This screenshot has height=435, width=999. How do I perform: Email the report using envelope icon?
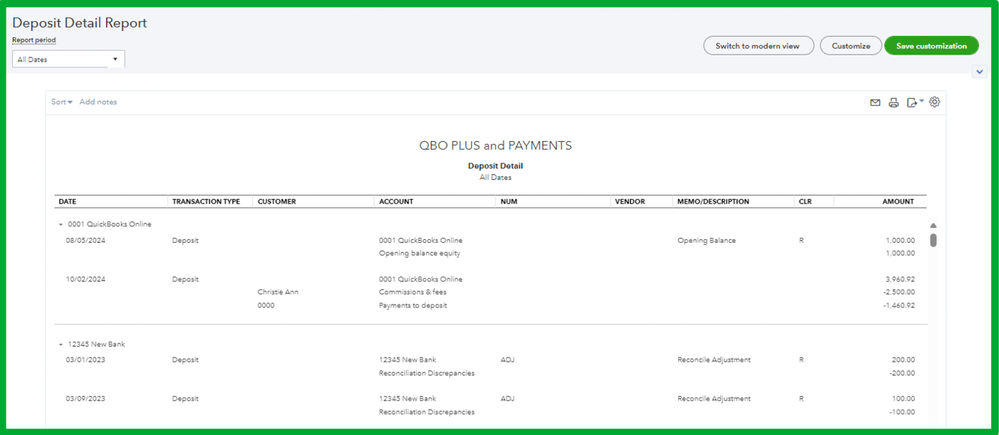(x=875, y=103)
